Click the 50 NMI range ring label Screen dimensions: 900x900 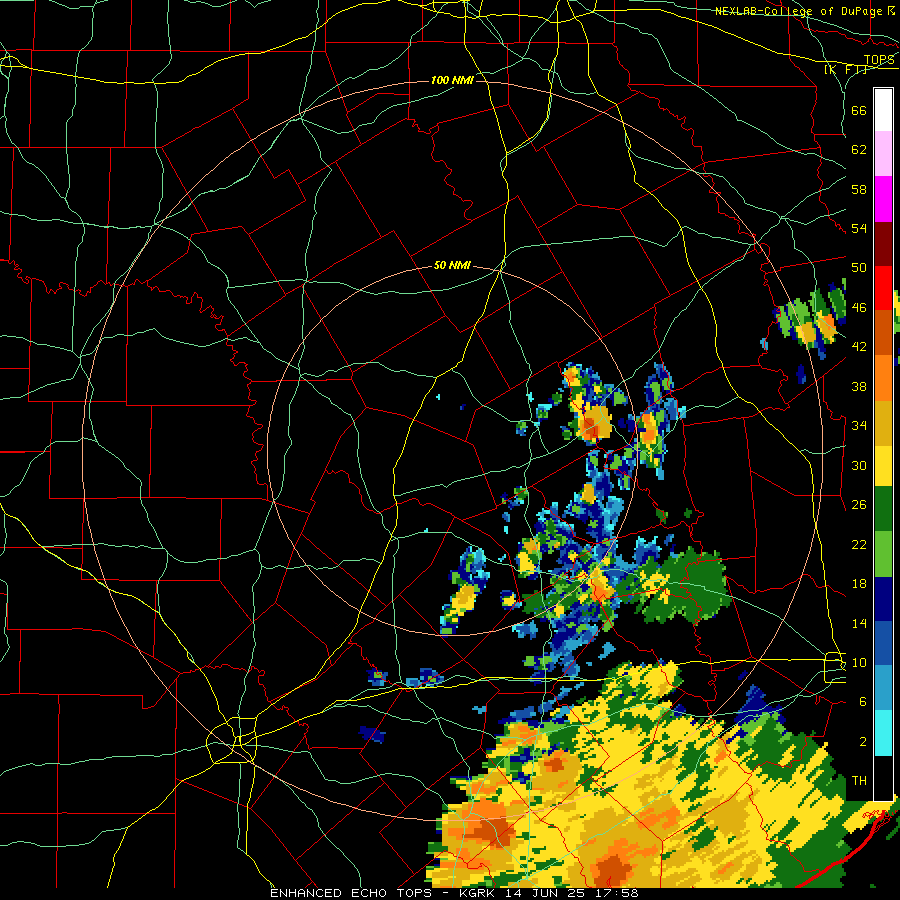point(452,265)
